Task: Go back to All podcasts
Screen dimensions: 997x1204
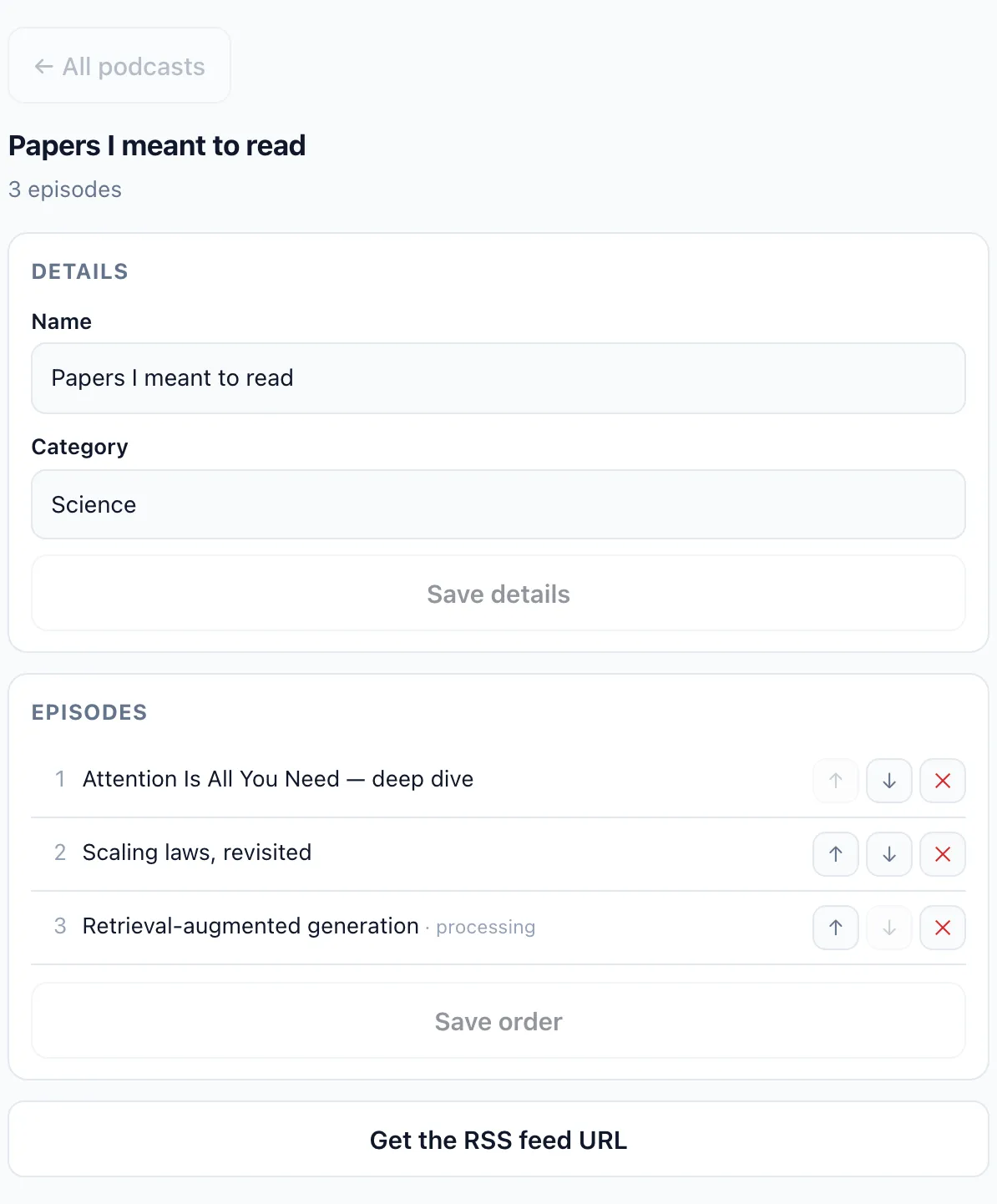Action: point(119,66)
